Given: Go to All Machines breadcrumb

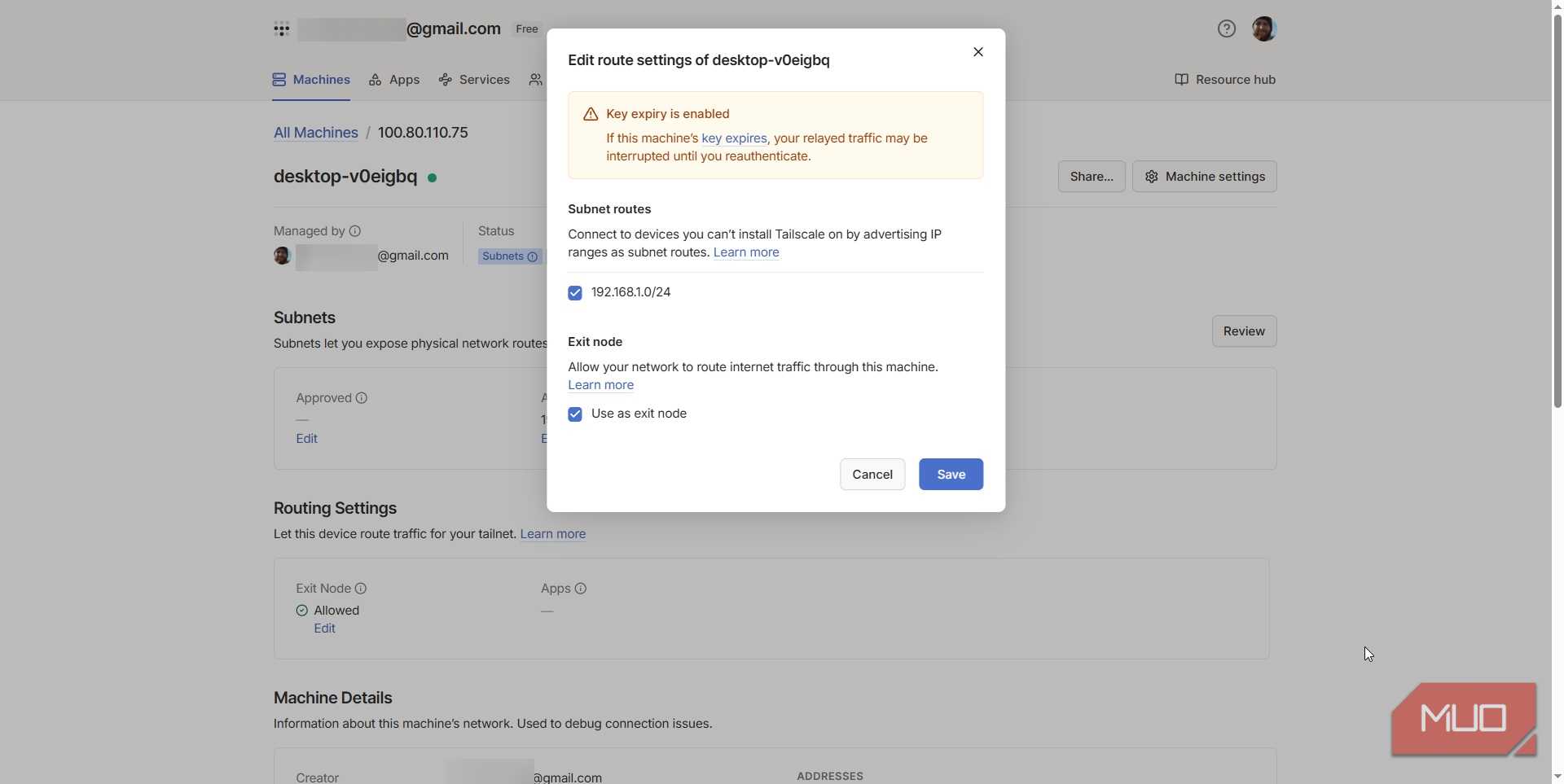Looking at the screenshot, I should pos(316,133).
